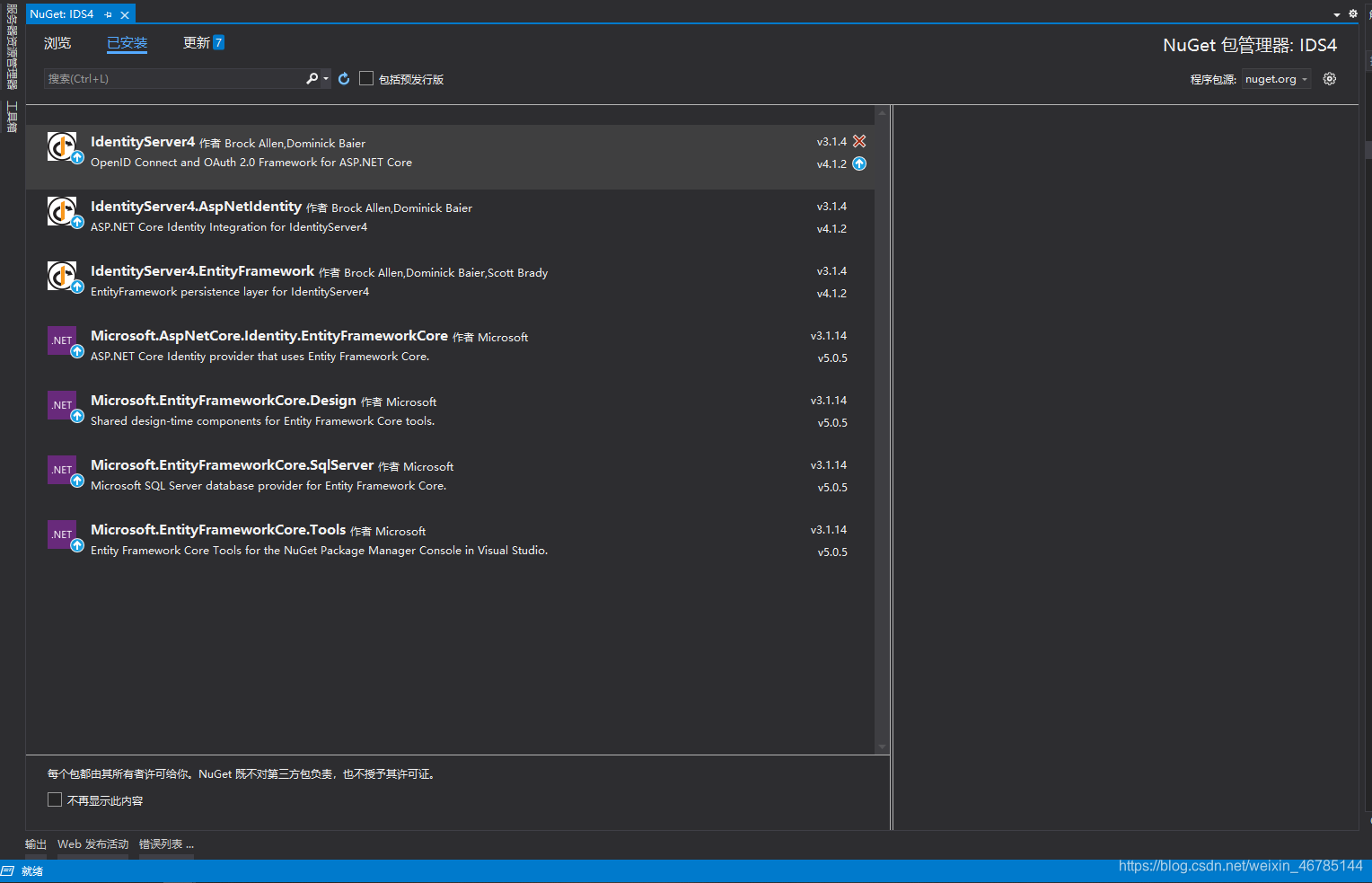
Task: Open the 错误列表 panel
Action: click(x=165, y=843)
